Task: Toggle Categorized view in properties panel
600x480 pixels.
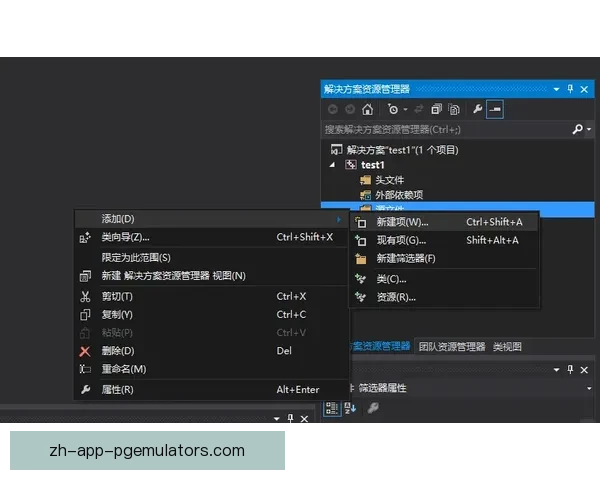Action: tap(332, 408)
